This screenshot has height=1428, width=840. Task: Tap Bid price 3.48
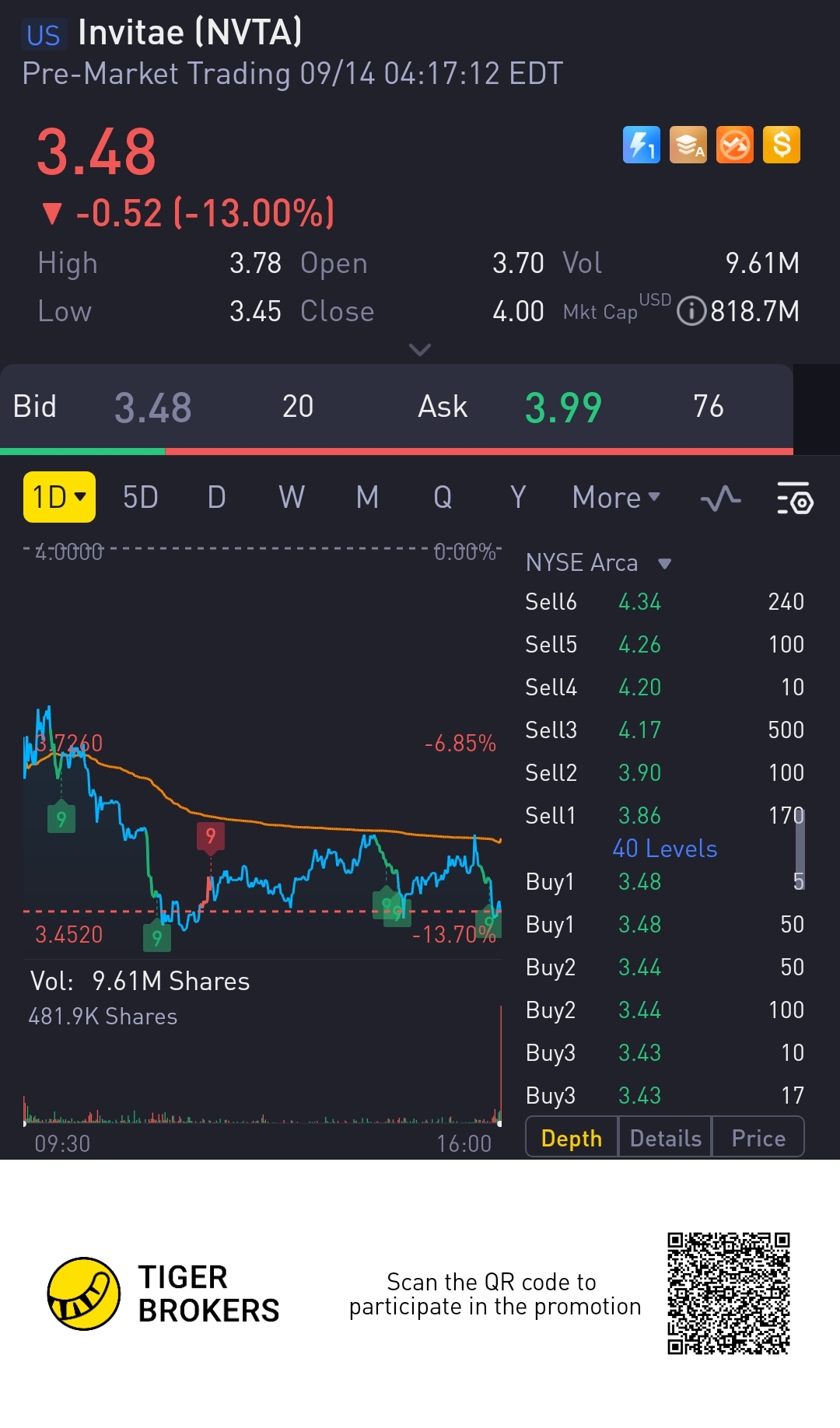(153, 408)
